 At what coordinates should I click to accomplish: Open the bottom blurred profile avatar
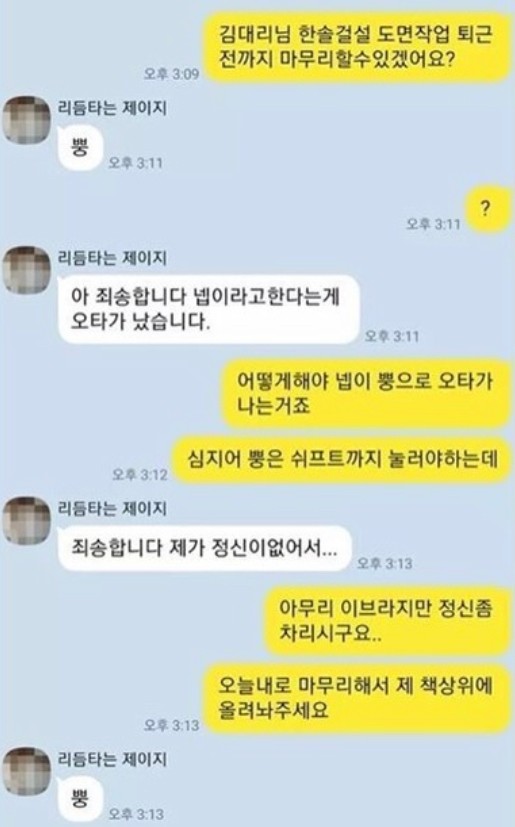pos(26,771)
